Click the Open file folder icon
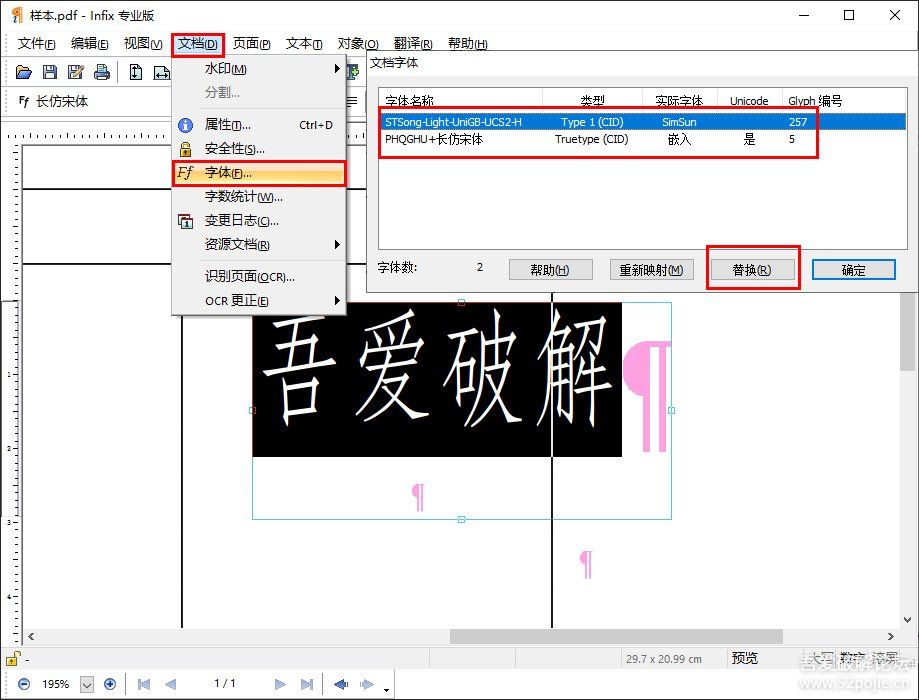The width and height of the screenshot is (919, 700). (x=24, y=72)
